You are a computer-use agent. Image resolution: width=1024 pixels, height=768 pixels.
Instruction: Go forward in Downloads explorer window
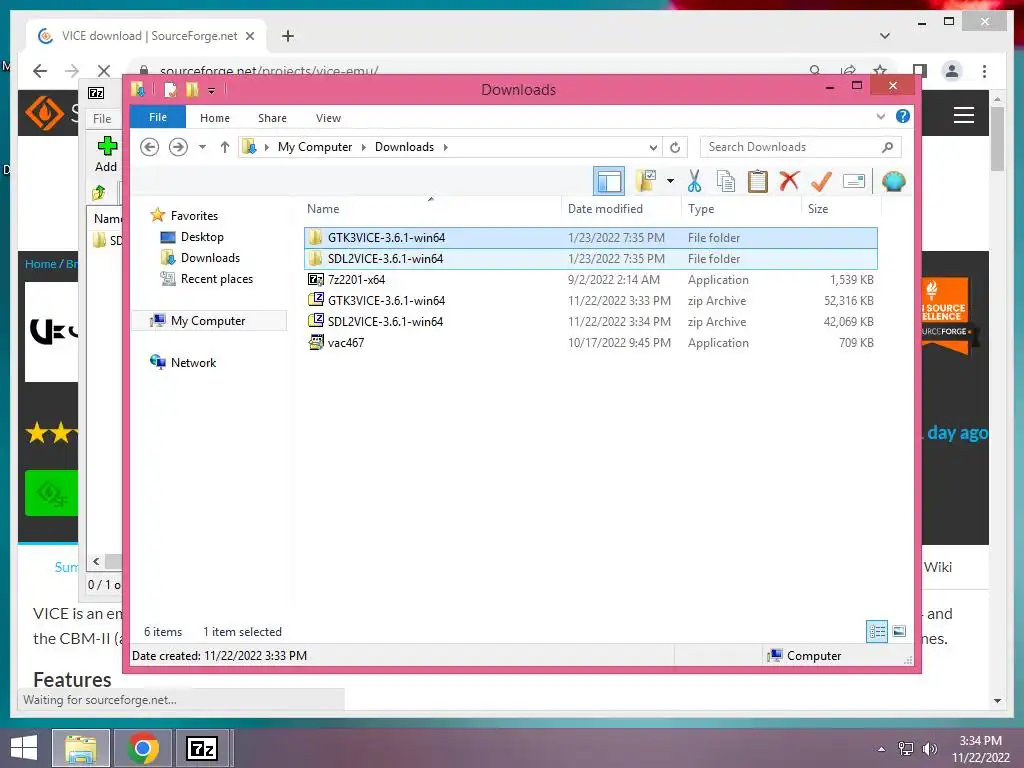coord(178,147)
